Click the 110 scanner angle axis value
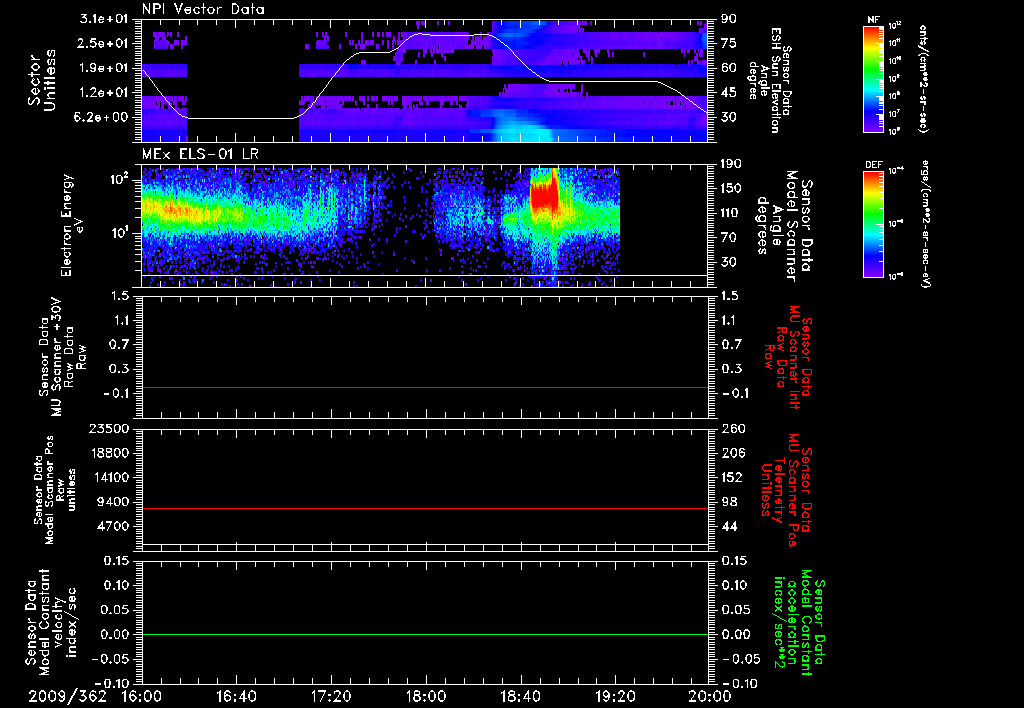This screenshot has height=708, width=1024. pyautogui.click(x=731, y=213)
